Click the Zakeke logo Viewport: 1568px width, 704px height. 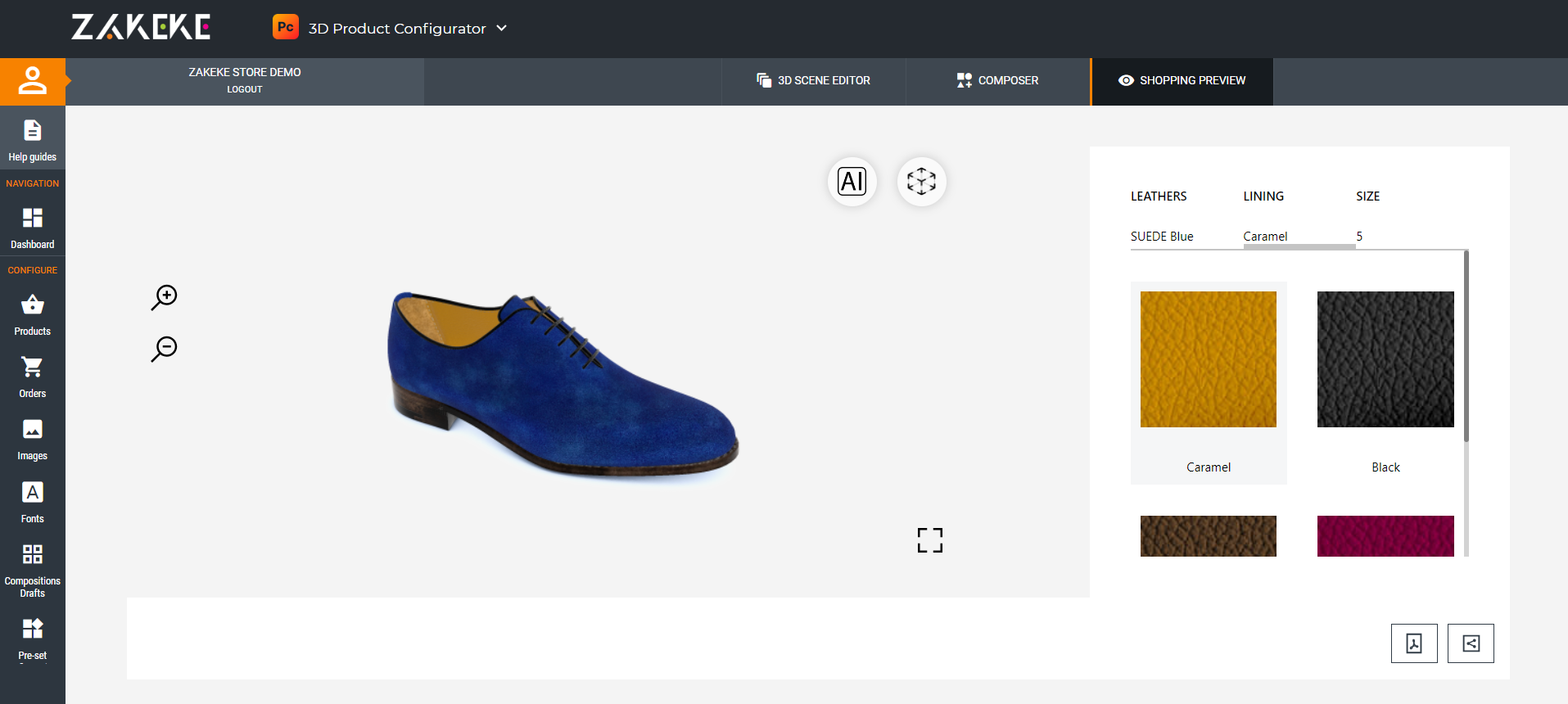(x=141, y=27)
